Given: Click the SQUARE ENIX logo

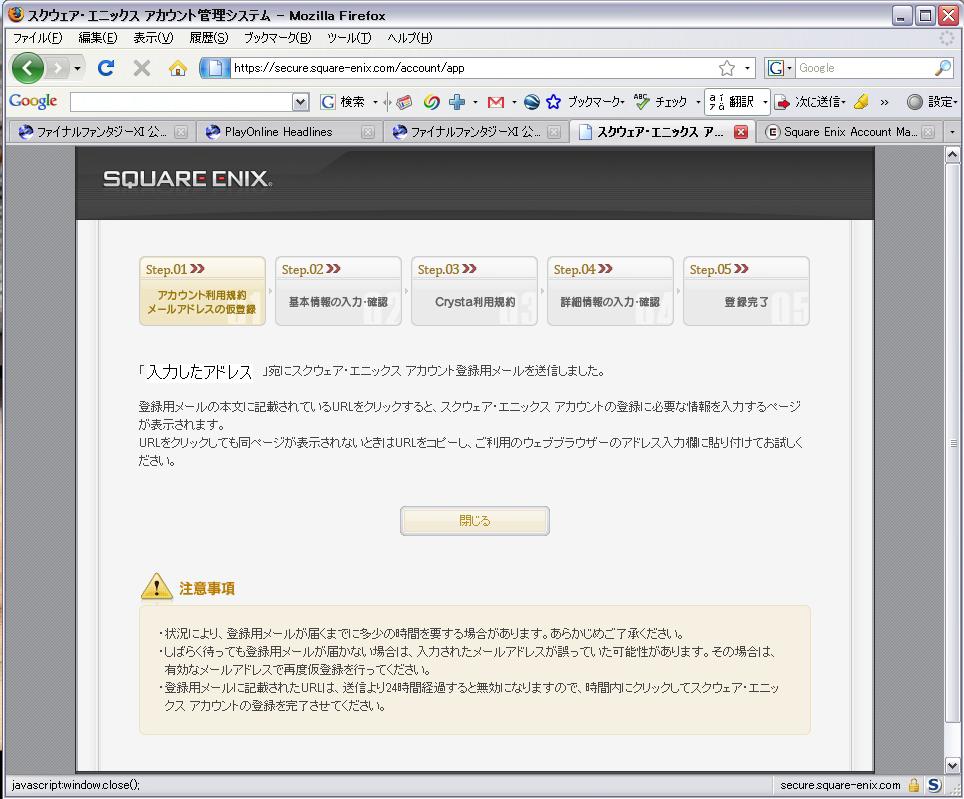Looking at the screenshot, I should [x=188, y=179].
